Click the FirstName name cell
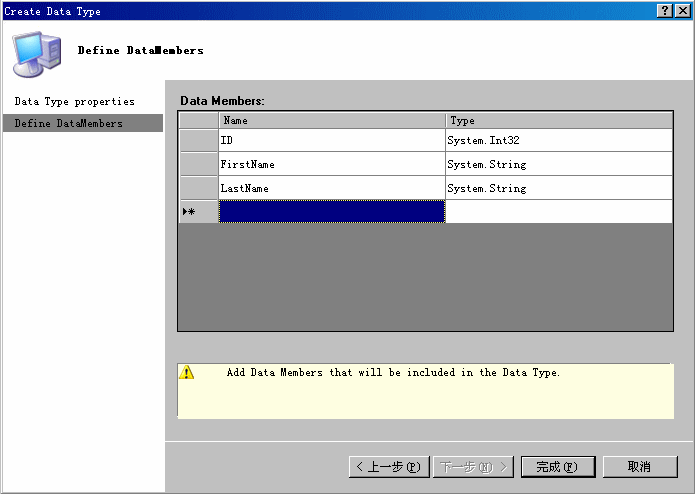This screenshot has height=494, width=695. click(x=331, y=164)
